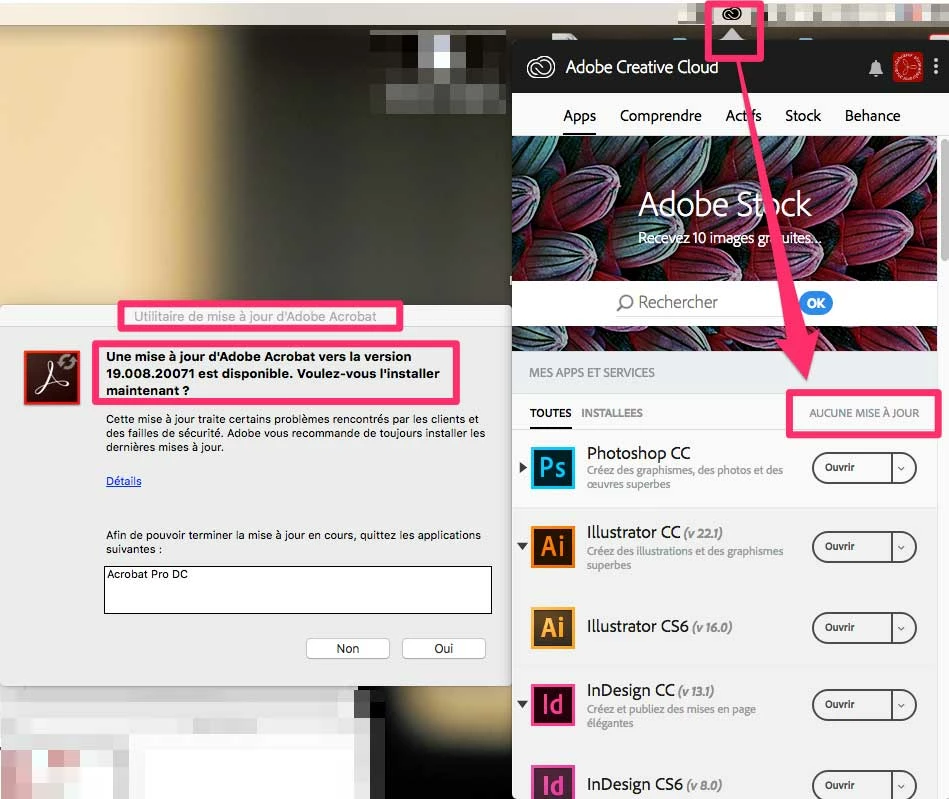Viewport: 949px width, 799px height.
Task: Select the TOUTES filter tab
Action: tap(550, 413)
